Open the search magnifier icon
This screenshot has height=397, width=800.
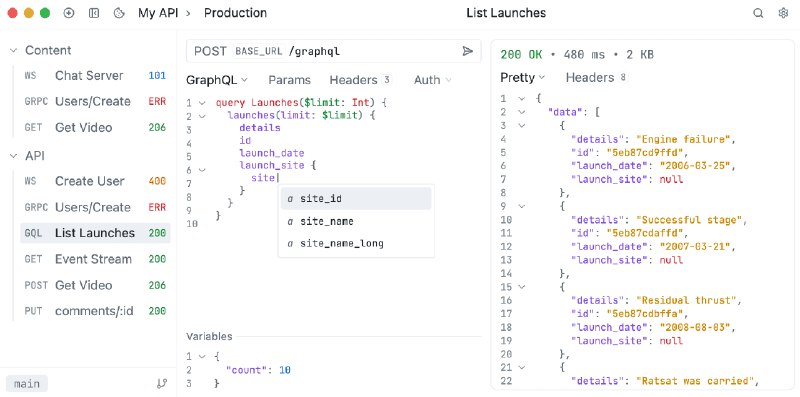pyautogui.click(x=758, y=13)
